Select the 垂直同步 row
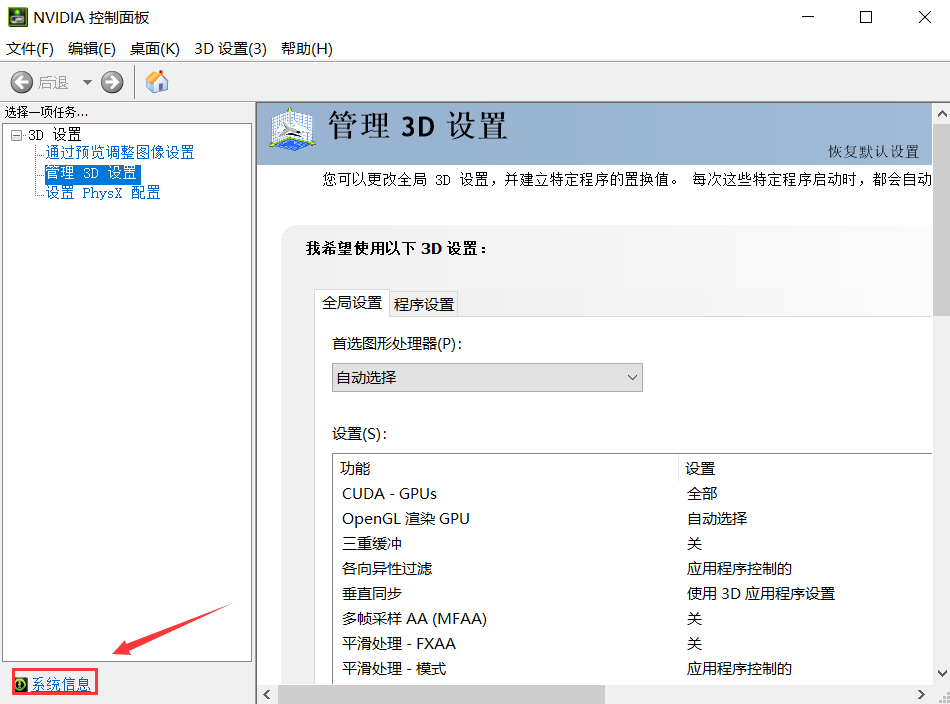Image resolution: width=950 pixels, height=704 pixels. click(632, 594)
